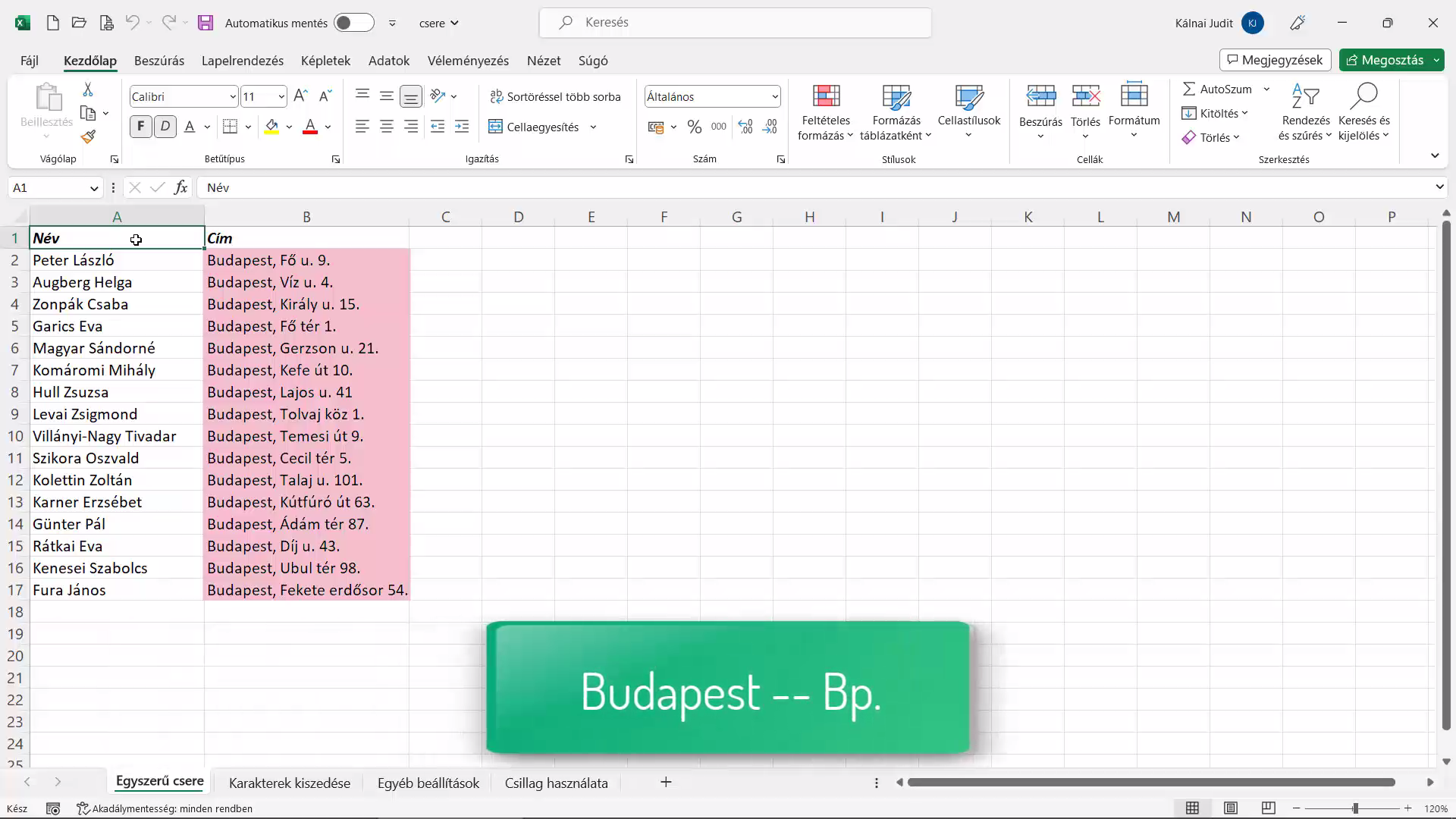The width and height of the screenshot is (1456, 819).
Task: Toggle bold formatting (F button)
Action: pyautogui.click(x=140, y=127)
